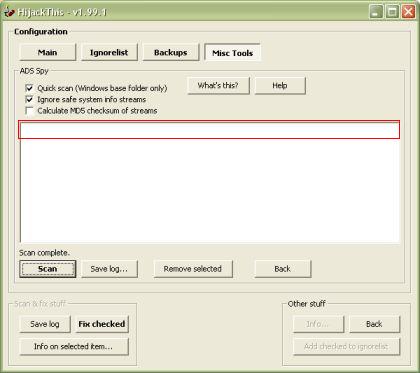Open the Backups tab
The height and width of the screenshot is (373, 420).
(x=171, y=52)
